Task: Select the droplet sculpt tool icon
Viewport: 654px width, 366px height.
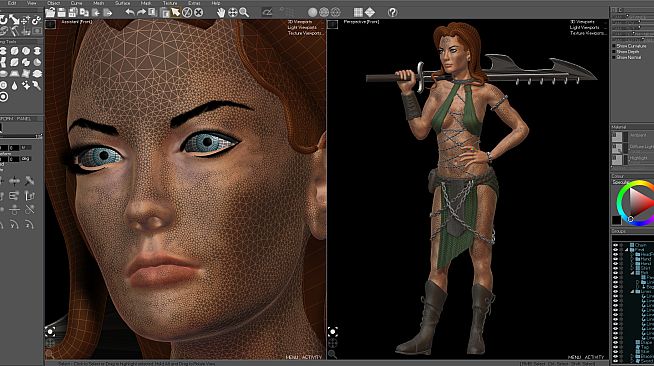Action: (x=15, y=85)
